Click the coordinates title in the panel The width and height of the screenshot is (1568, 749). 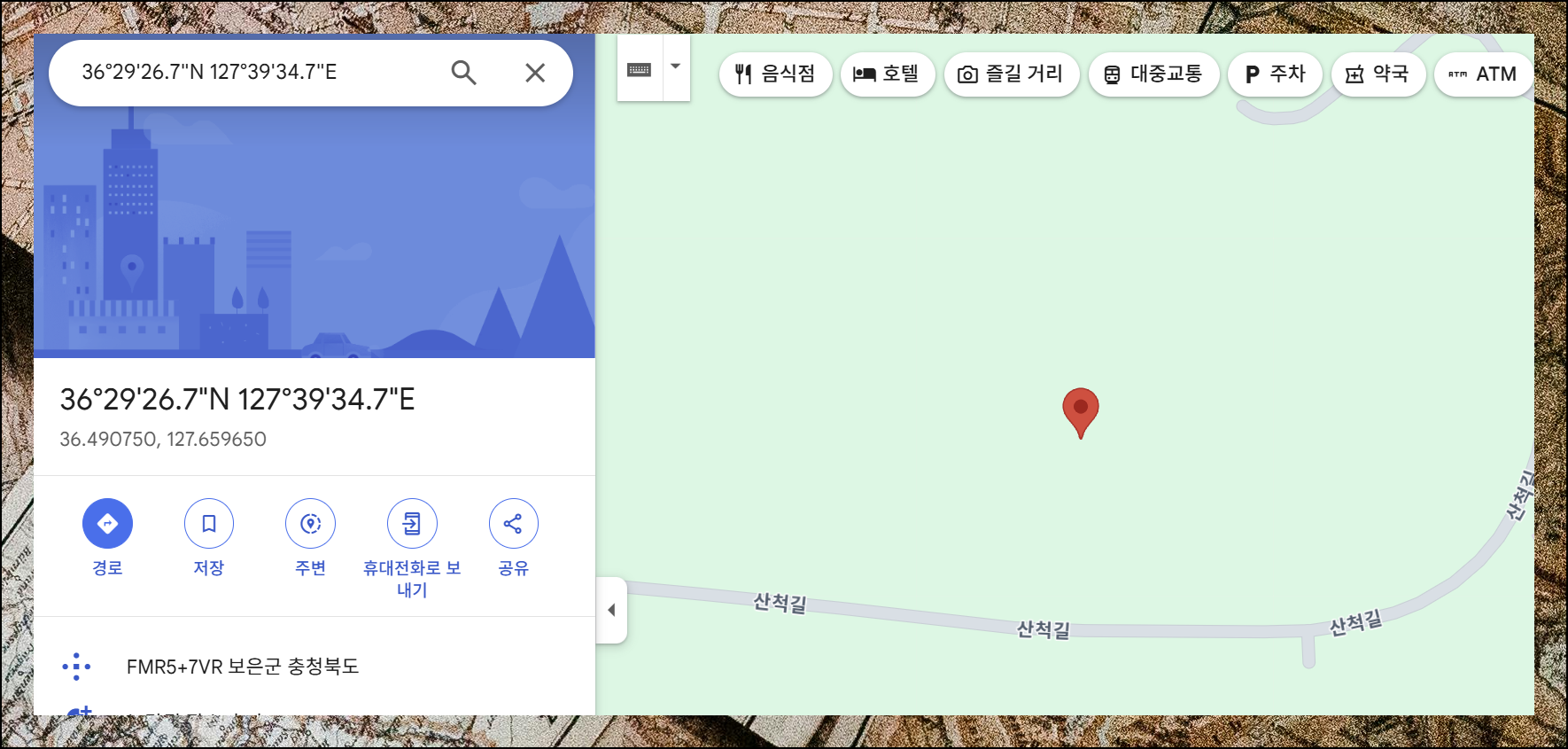click(237, 400)
